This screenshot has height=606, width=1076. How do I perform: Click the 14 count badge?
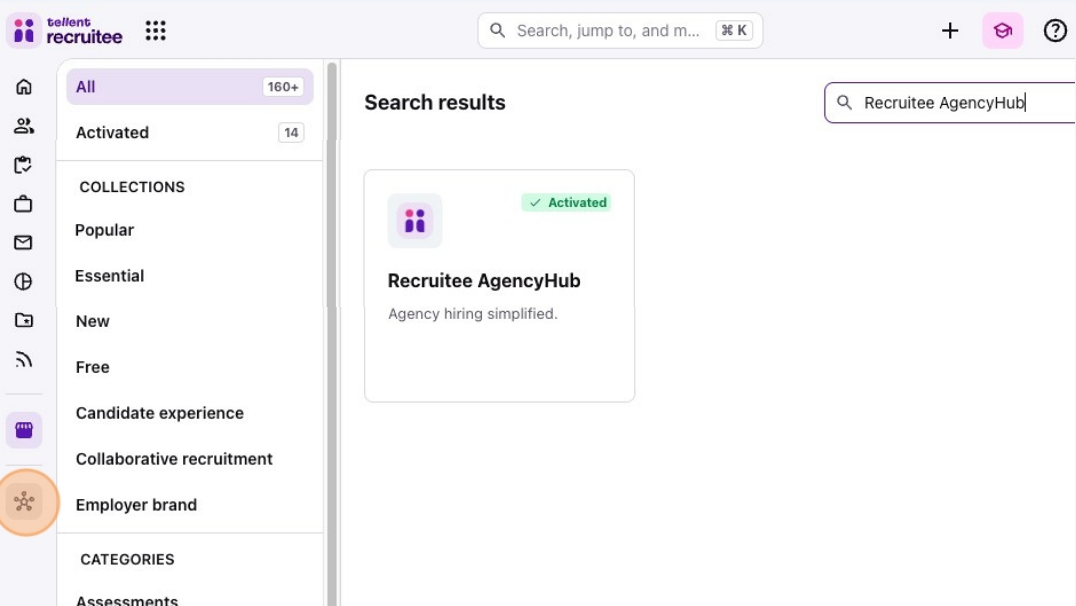click(x=291, y=132)
